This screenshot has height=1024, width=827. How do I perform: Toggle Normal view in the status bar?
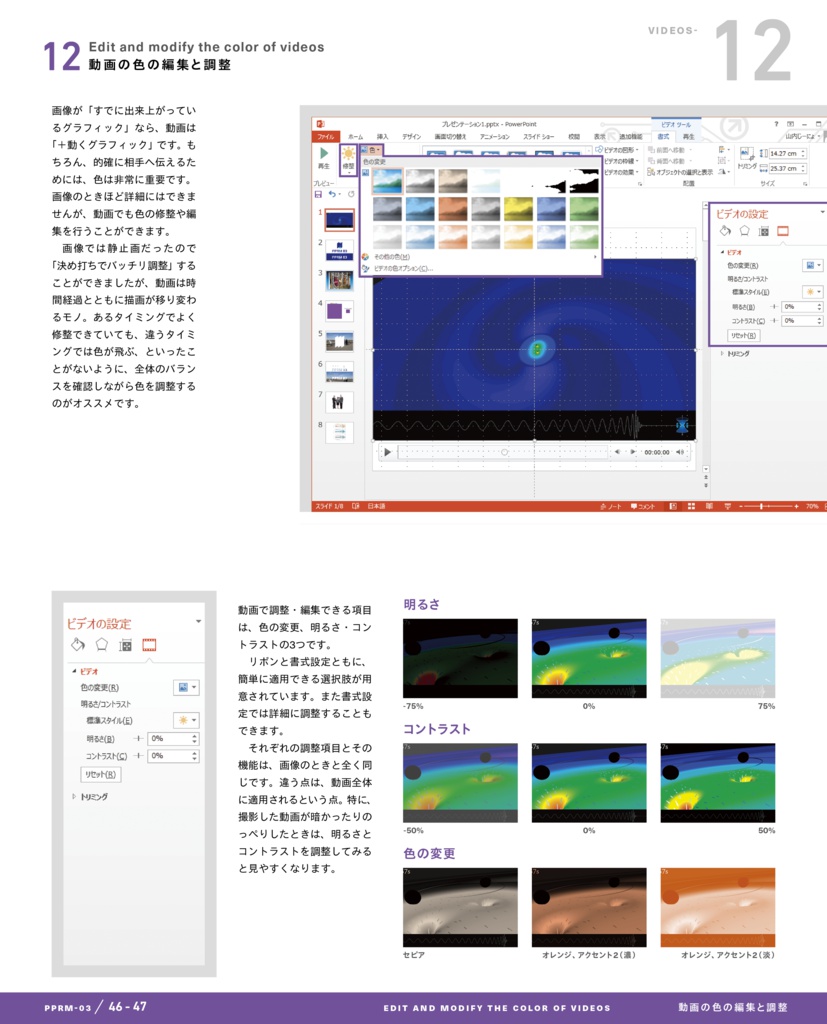coord(671,506)
